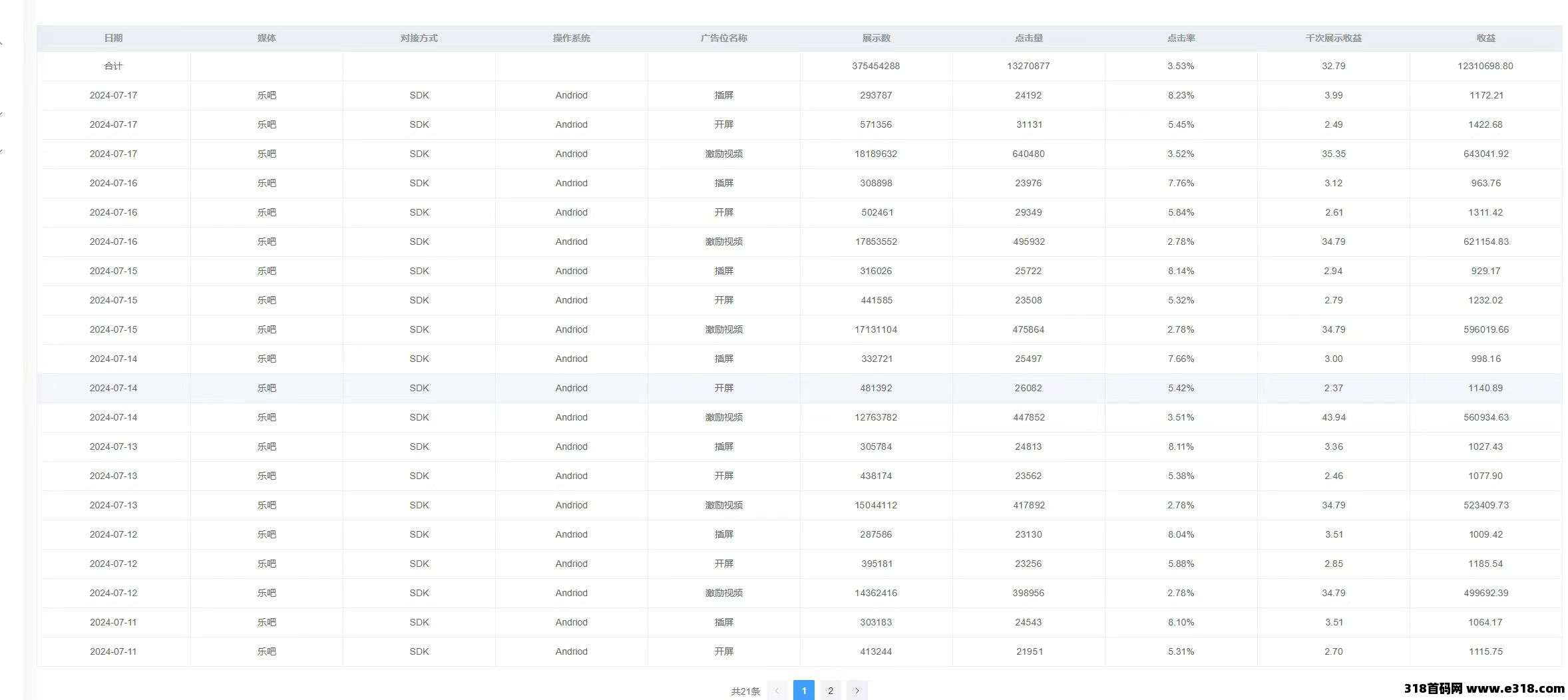
Task: Click impressions cell 413244
Action: tap(876, 651)
